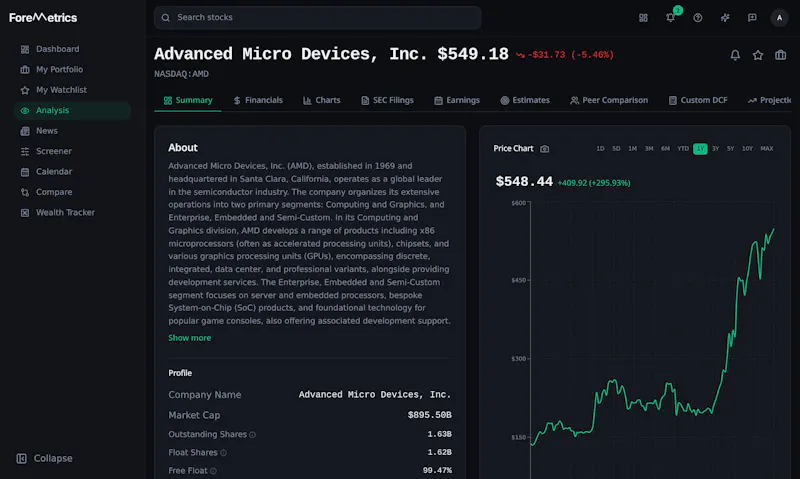Image resolution: width=800 pixels, height=479 pixels.
Task: Click the sparkle AI icon in top bar
Action: pyautogui.click(x=725, y=18)
